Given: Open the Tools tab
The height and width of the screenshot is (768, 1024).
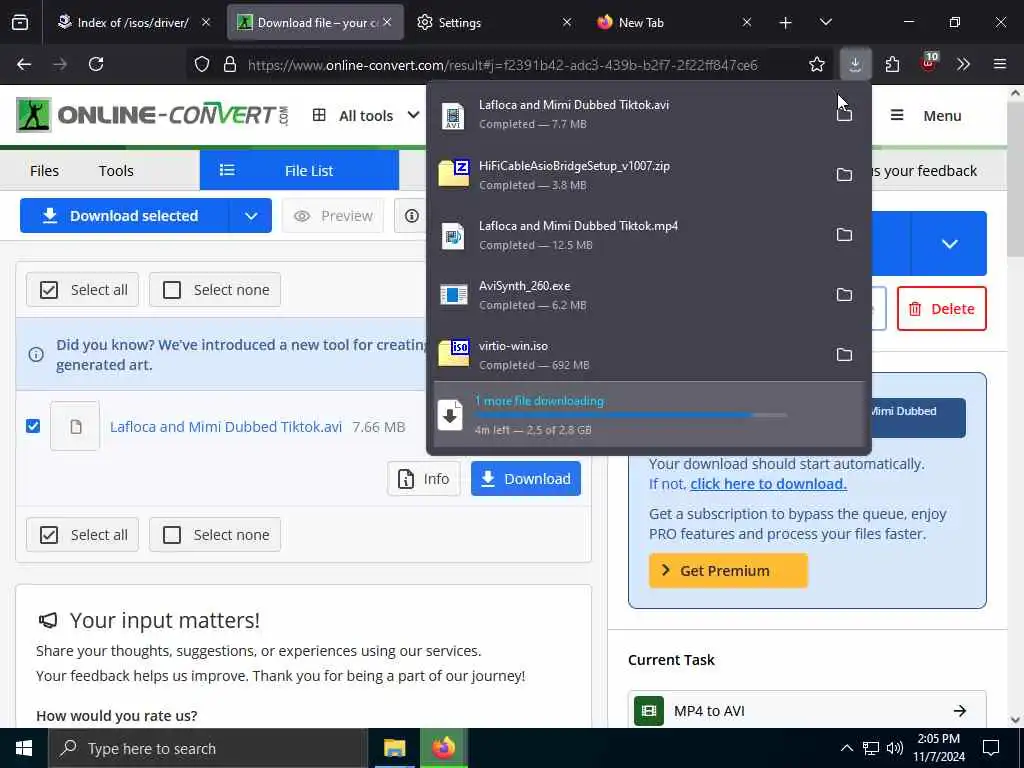Looking at the screenshot, I should point(116,170).
